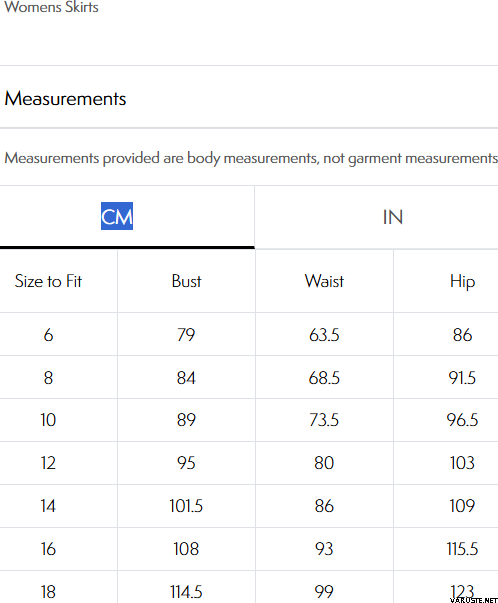The image size is (498, 603).
Task: Select the CM units tab
Action: (x=117, y=217)
